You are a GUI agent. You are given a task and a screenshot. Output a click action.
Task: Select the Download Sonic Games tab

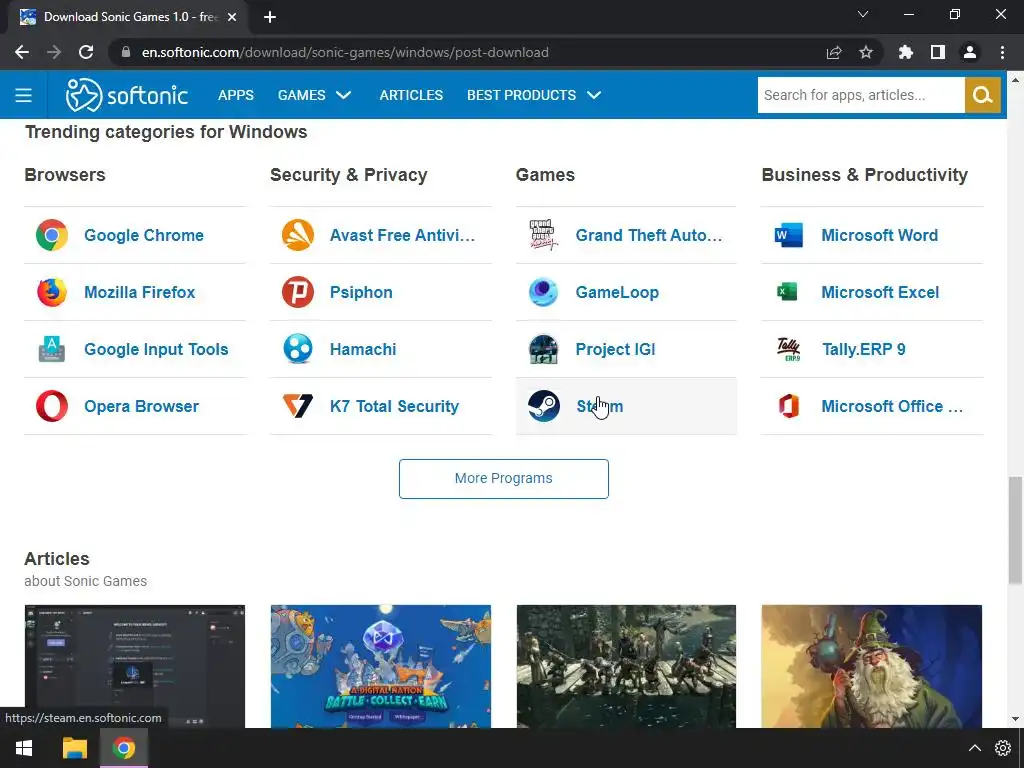pos(128,17)
